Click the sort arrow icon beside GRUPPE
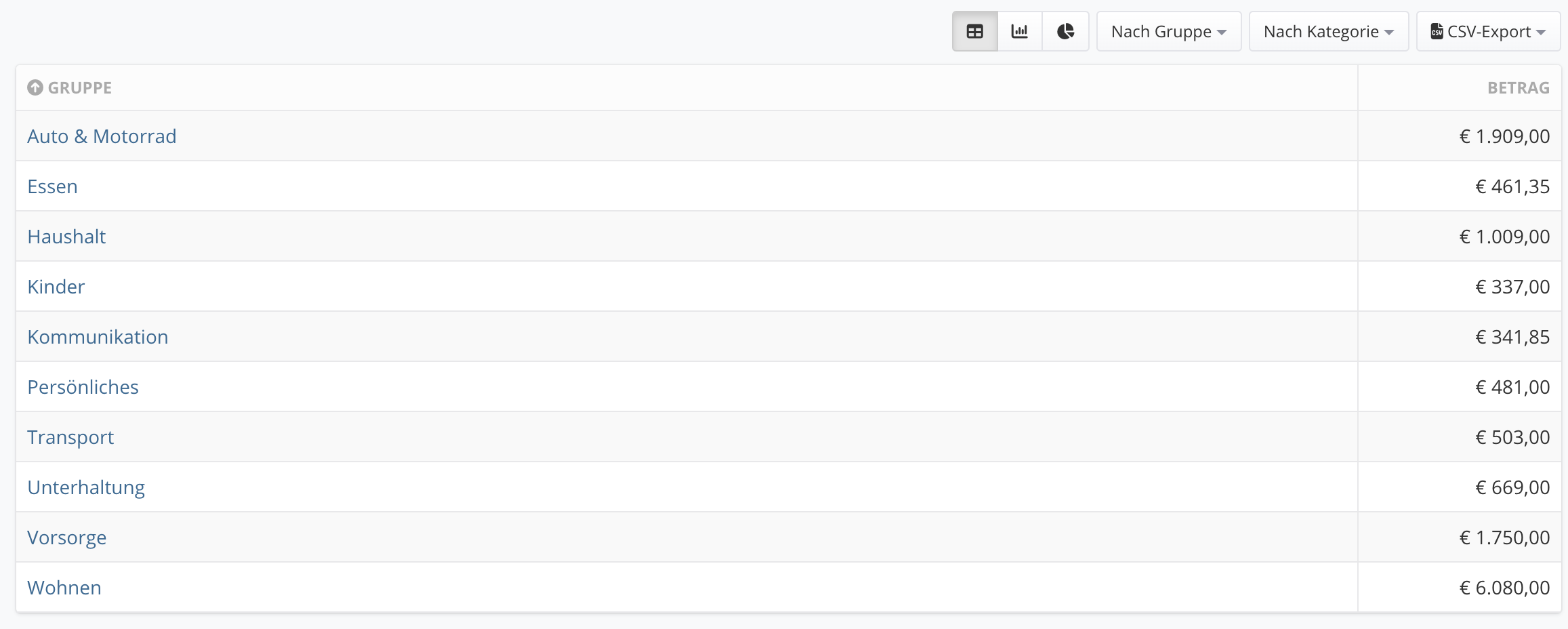The width and height of the screenshot is (1568, 629). (x=35, y=87)
